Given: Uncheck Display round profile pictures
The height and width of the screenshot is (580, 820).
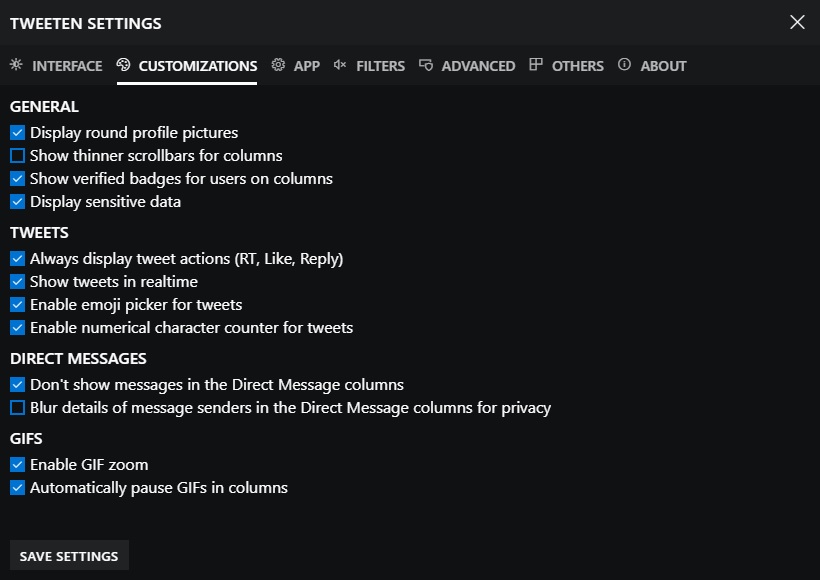Looking at the screenshot, I should click(x=17, y=132).
